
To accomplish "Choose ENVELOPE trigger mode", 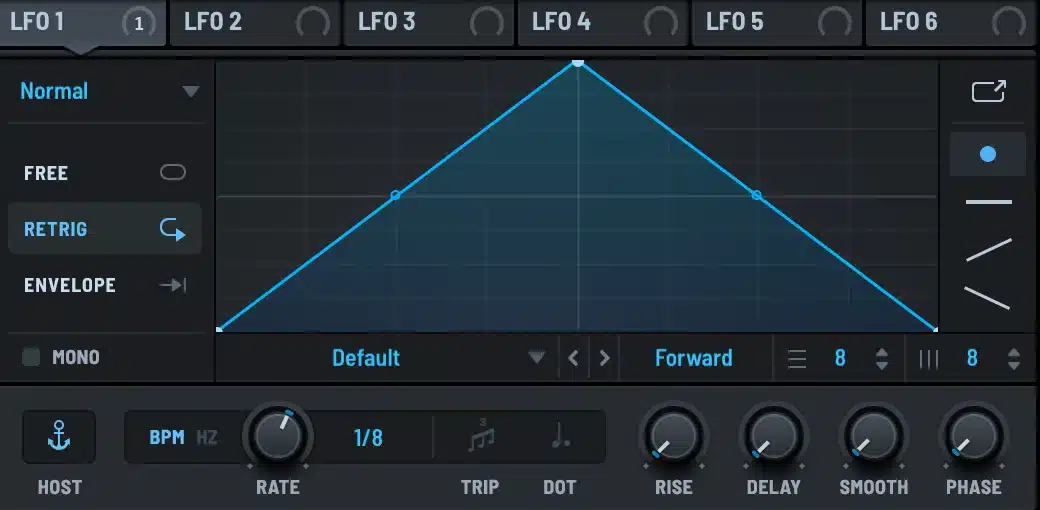I will (x=105, y=285).
